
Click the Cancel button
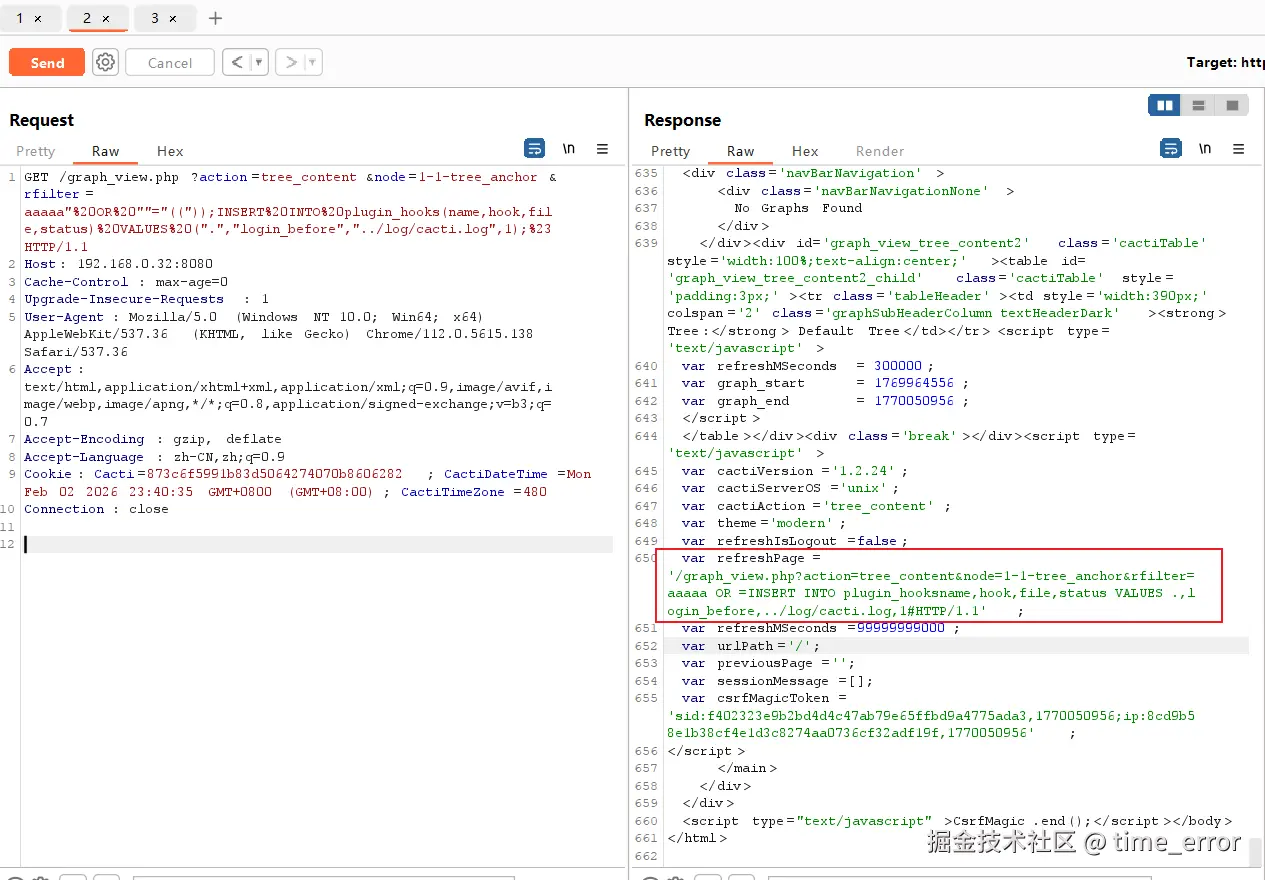coord(170,62)
